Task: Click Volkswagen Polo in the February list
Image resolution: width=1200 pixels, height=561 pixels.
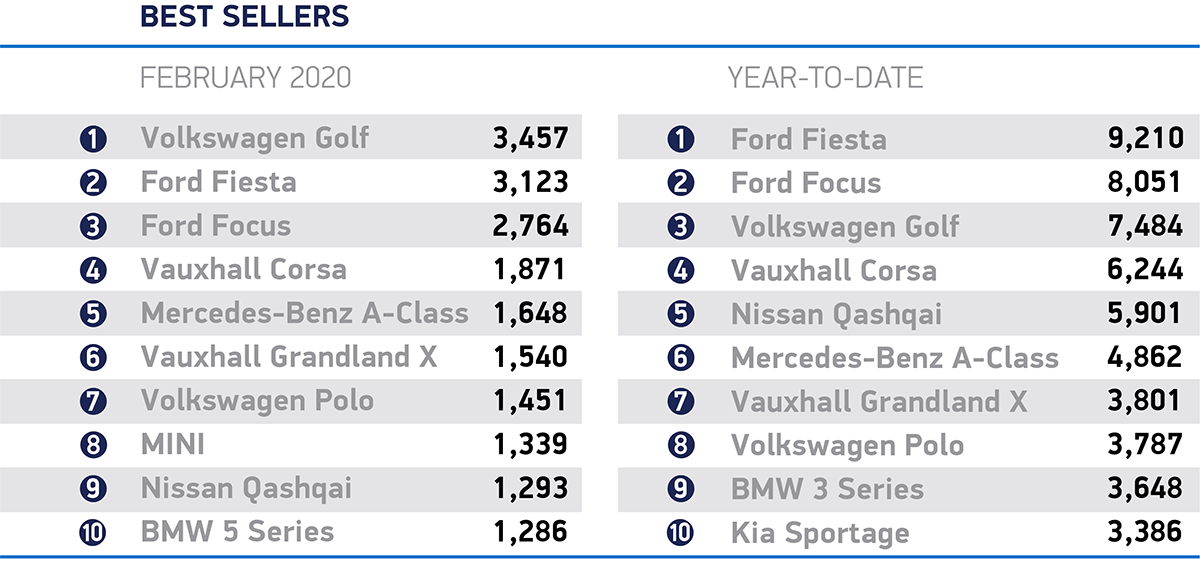Action: pyautogui.click(x=257, y=402)
